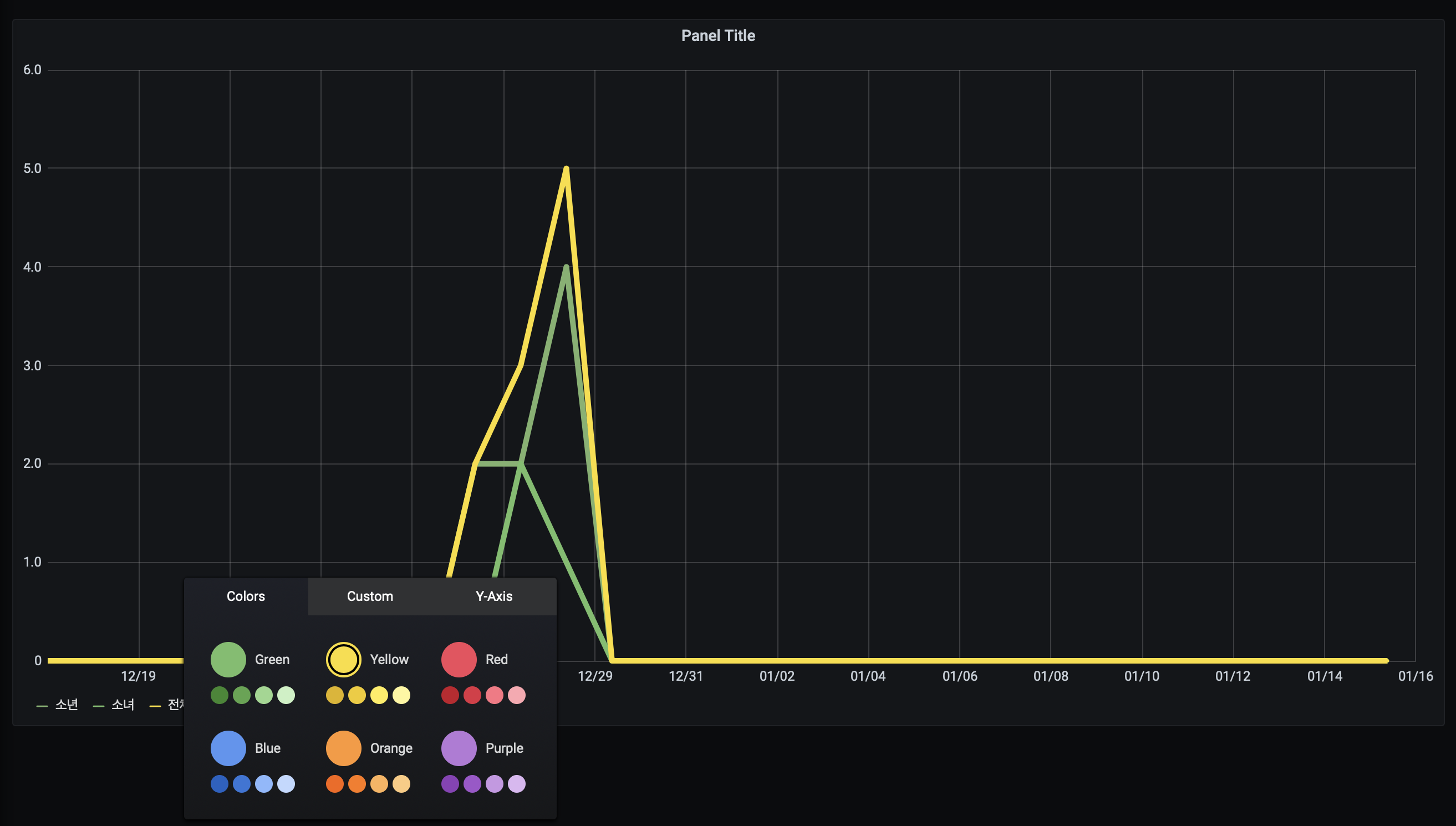This screenshot has width=1456, height=826.
Task: Click the 소녀 legend entry
Action: tap(122, 705)
